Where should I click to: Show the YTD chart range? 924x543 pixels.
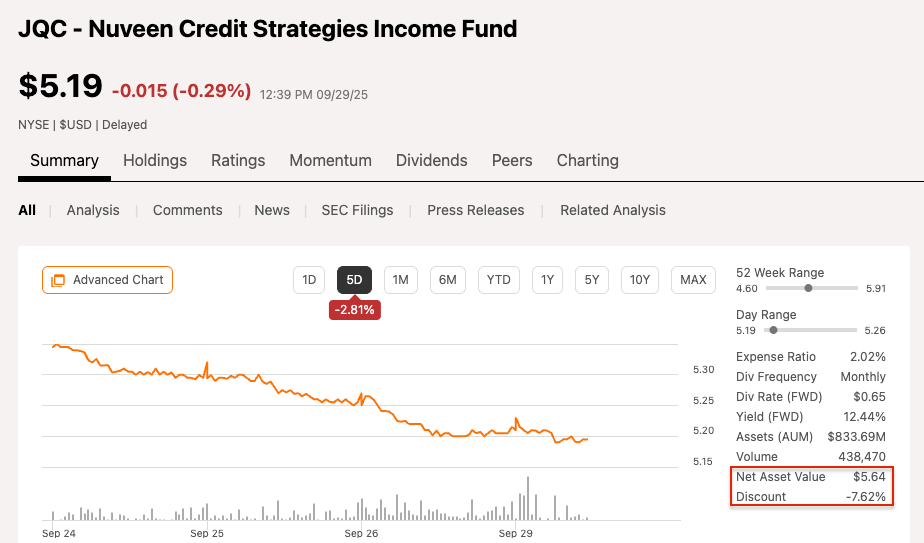click(498, 280)
